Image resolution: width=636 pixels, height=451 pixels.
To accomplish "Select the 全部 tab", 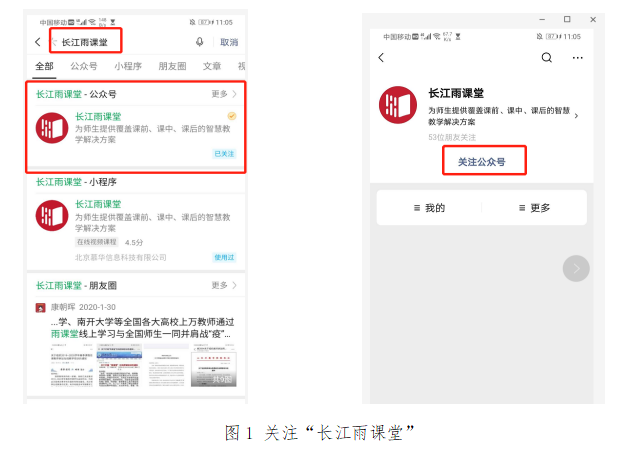I will coord(44,66).
